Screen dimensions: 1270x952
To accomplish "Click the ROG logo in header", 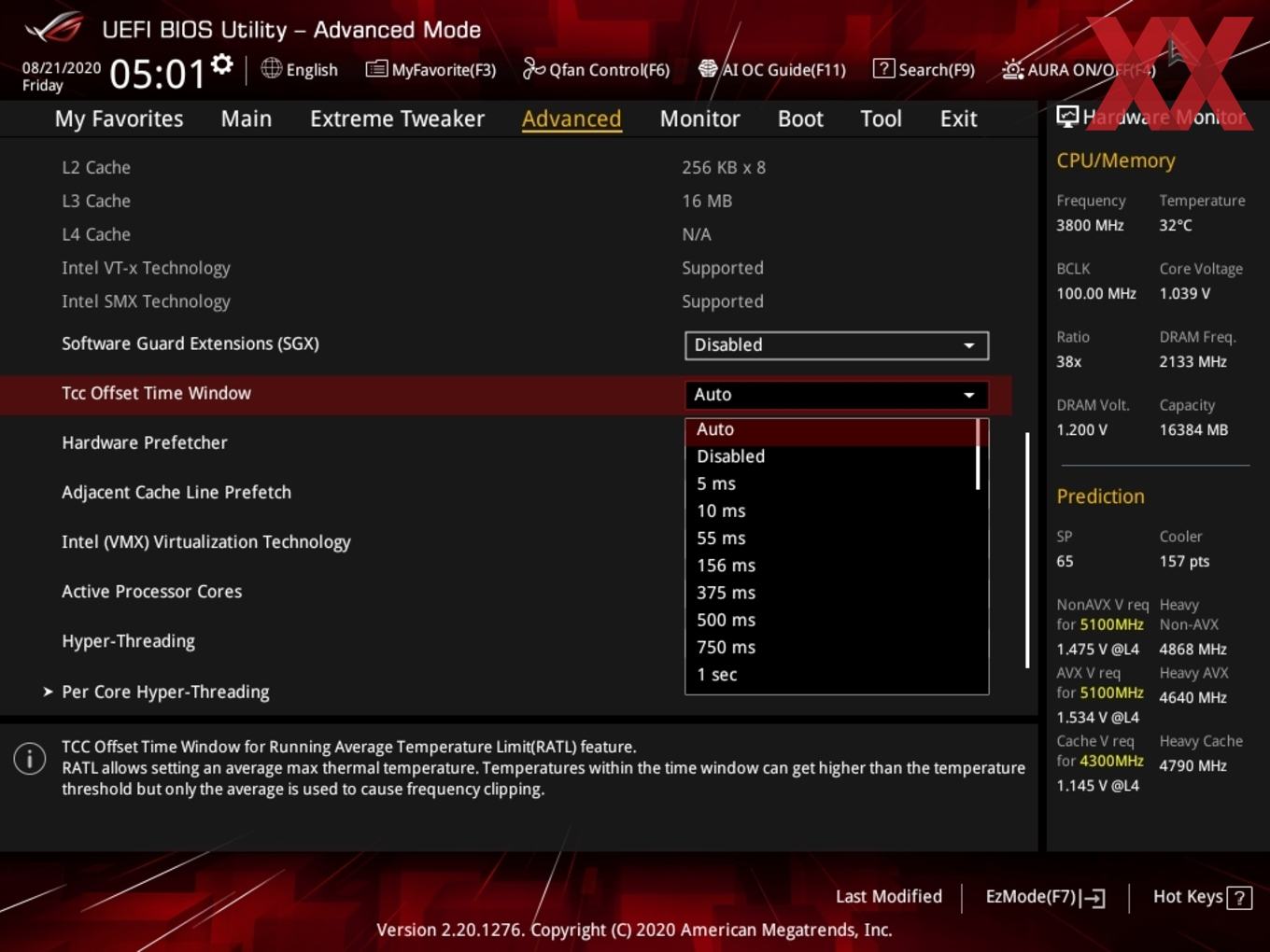I will [x=54, y=28].
